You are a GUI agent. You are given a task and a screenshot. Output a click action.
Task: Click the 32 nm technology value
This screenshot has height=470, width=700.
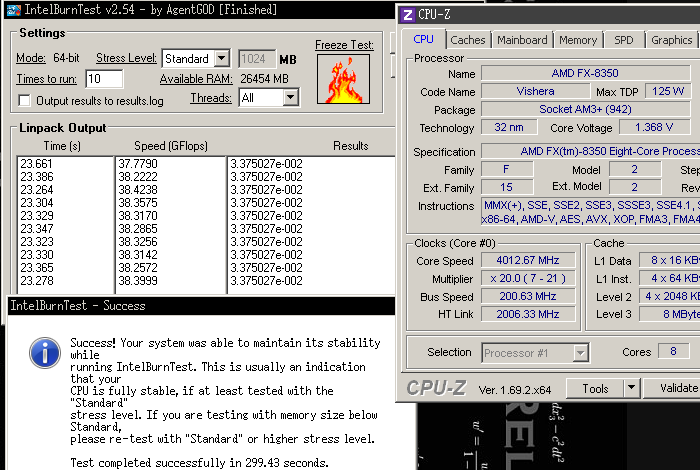pyautogui.click(x=508, y=128)
